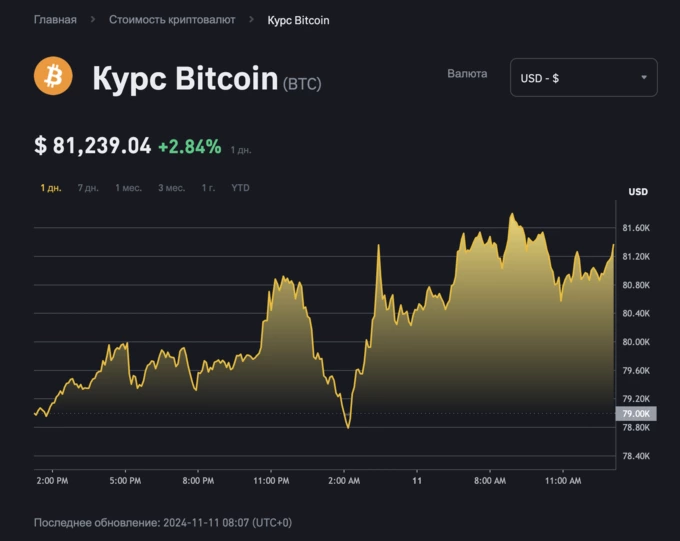Select the 3 мес. time range

pos(171,188)
